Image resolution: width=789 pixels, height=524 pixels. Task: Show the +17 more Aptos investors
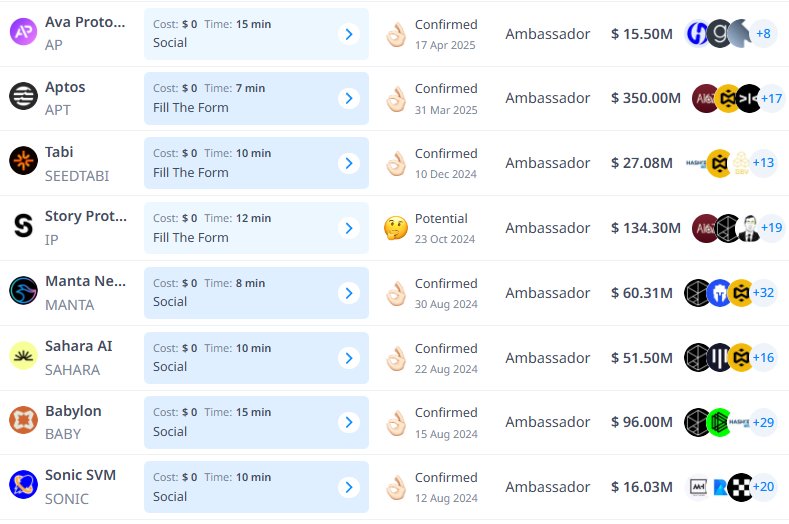point(771,98)
